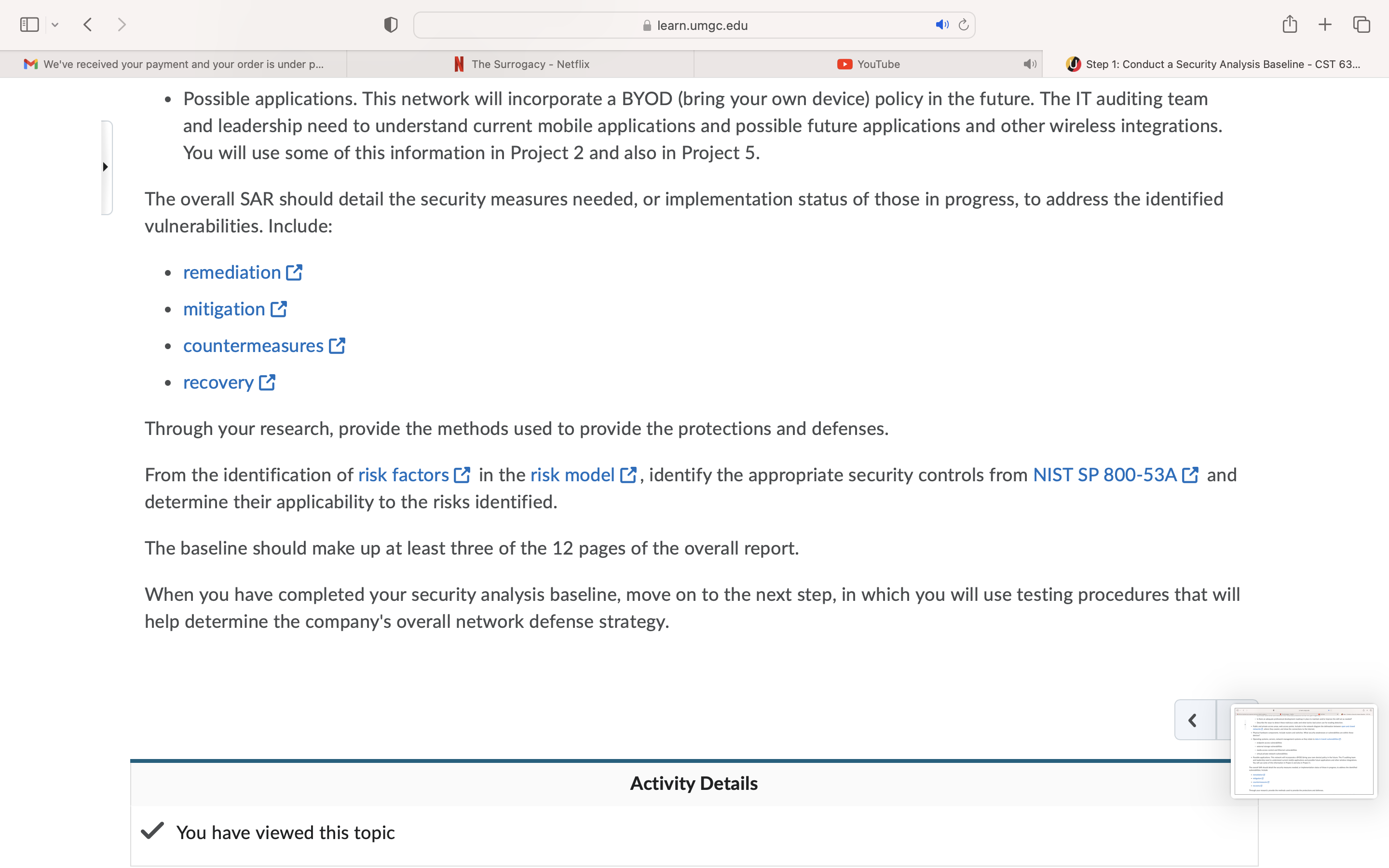
Task: Open the recovery link
Action: 218,382
